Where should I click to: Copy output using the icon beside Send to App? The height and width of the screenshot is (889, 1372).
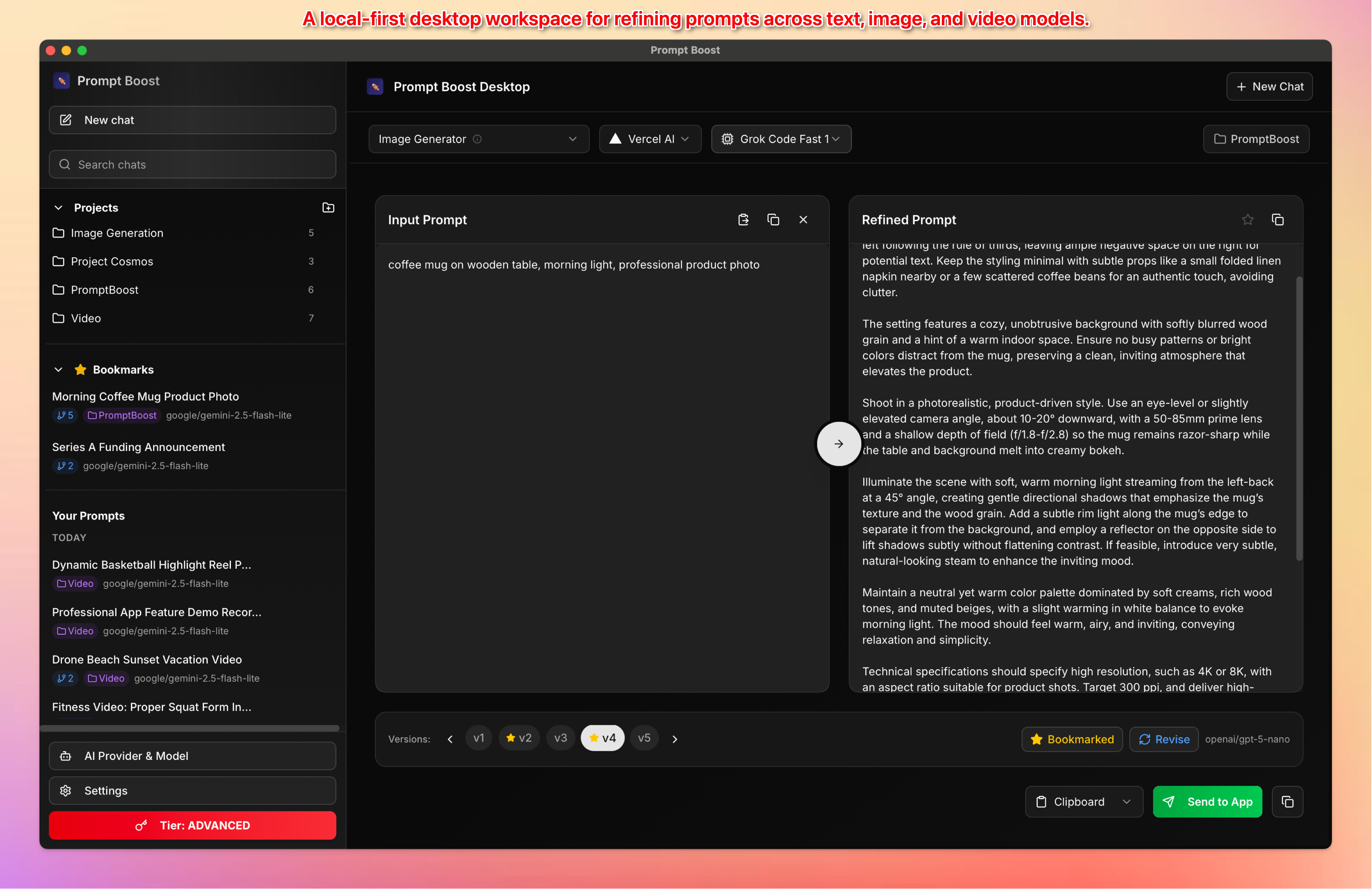(1288, 801)
